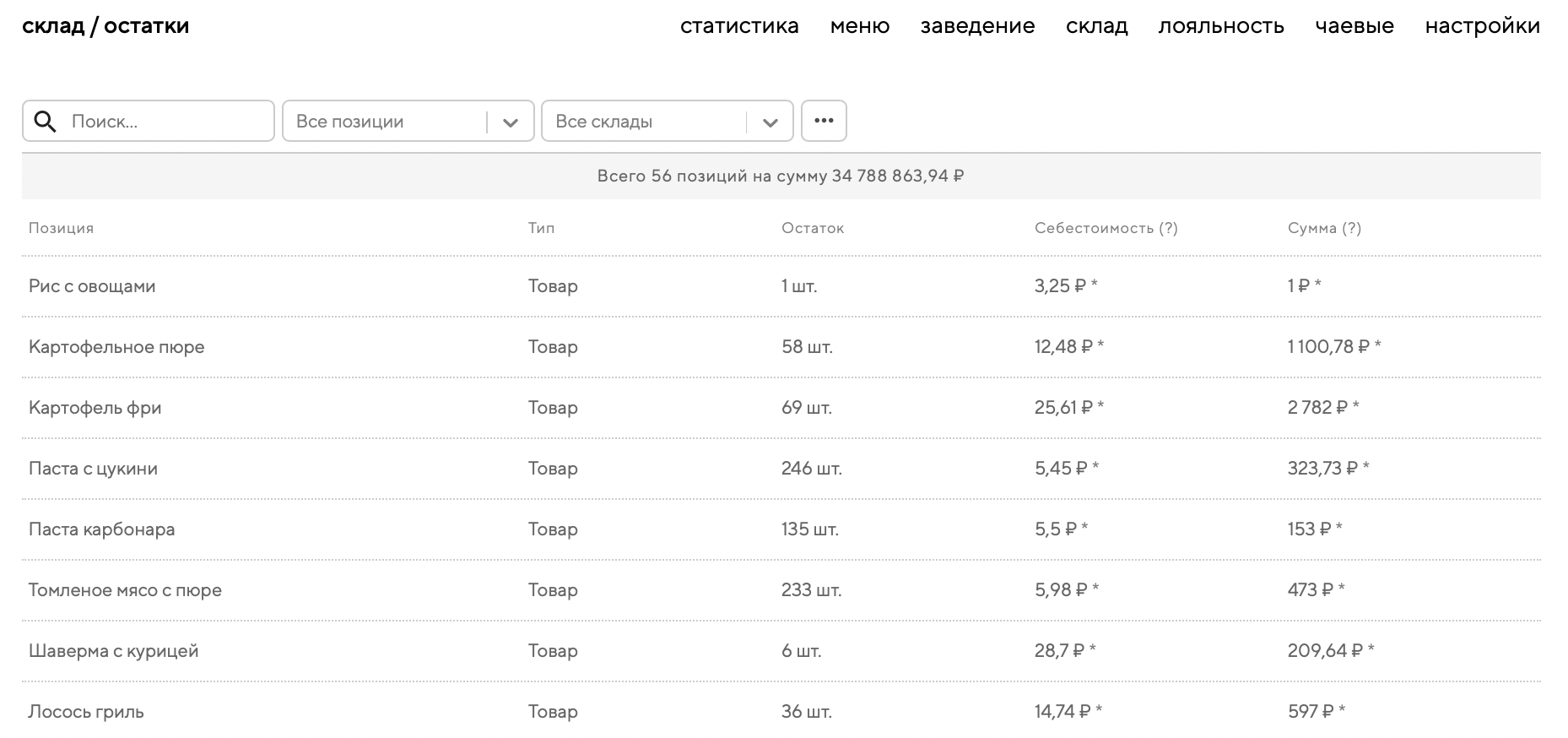
Task: Click the "склад / остатки" page title
Action: (105, 26)
